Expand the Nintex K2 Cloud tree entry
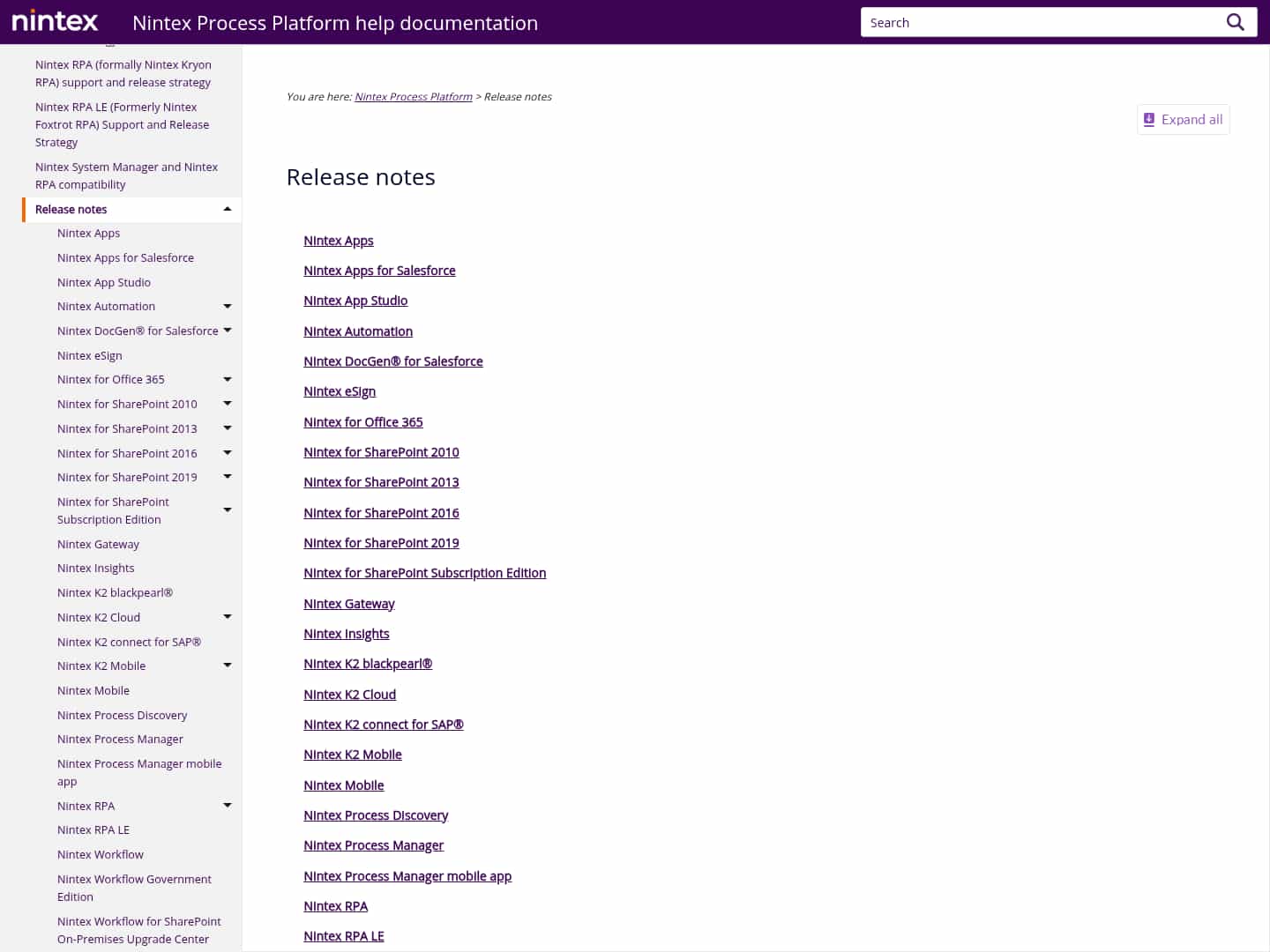Screen dimensions: 1270x952 [228, 616]
